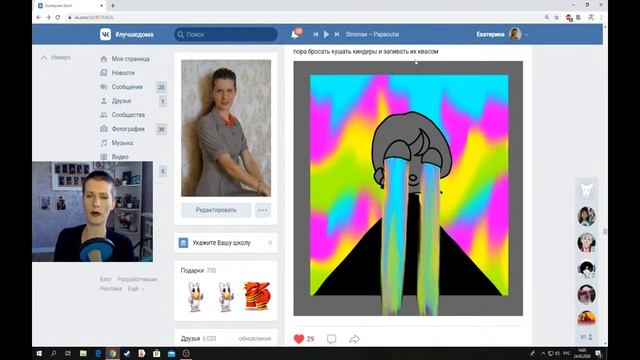
Task: Open the Музыка section
Action: coord(122,143)
